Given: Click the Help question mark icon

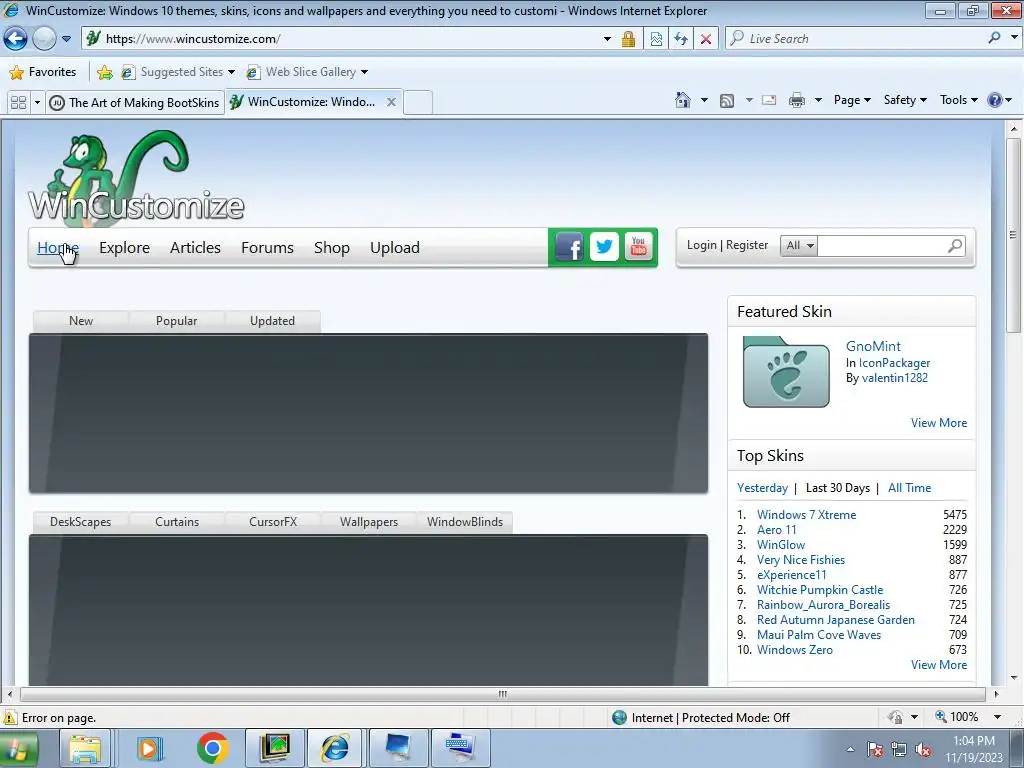Looking at the screenshot, I should pos(995,100).
